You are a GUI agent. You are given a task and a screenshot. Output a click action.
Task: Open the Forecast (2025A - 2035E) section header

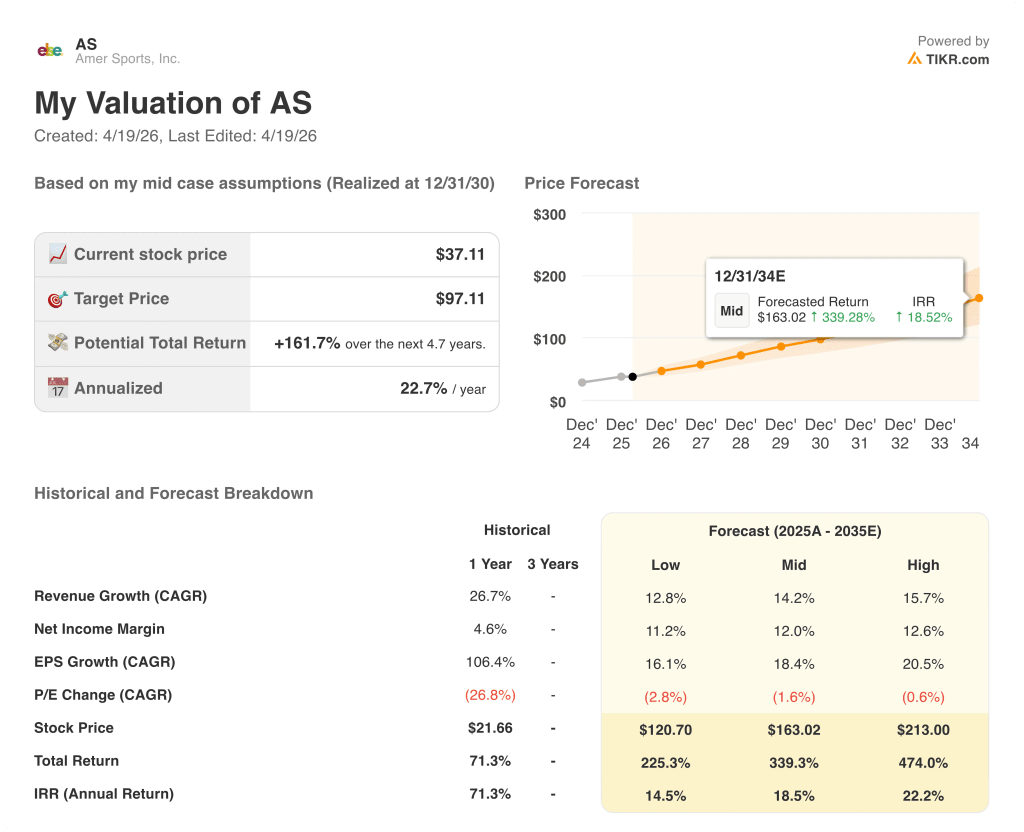pos(793,531)
